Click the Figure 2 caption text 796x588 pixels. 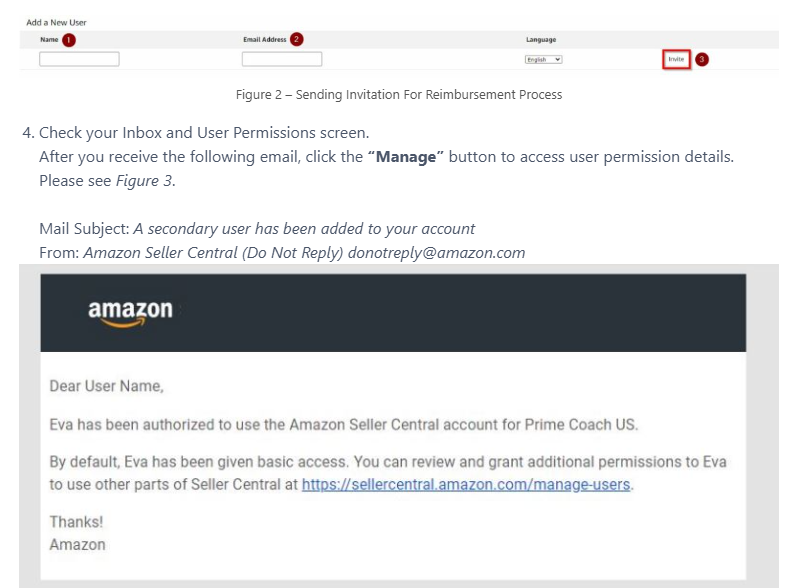coord(398,95)
